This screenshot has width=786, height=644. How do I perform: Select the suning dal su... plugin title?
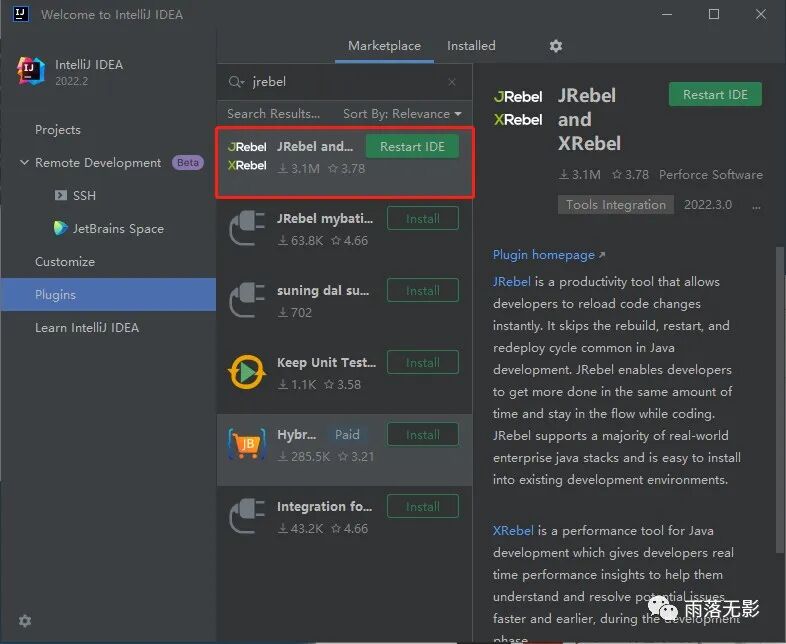tap(323, 291)
